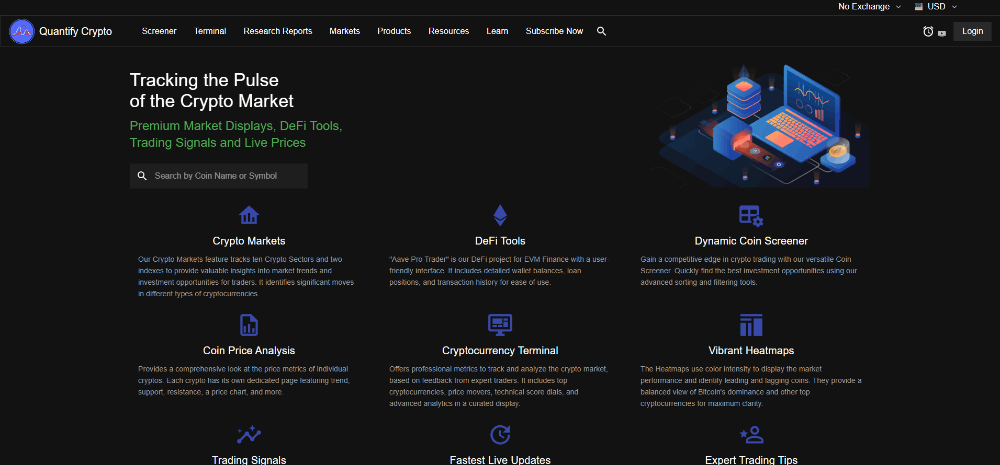Viewport: 1000px width, 465px height.
Task: Click the DeFi Tools Ethereum icon
Action: coord(499,215)
